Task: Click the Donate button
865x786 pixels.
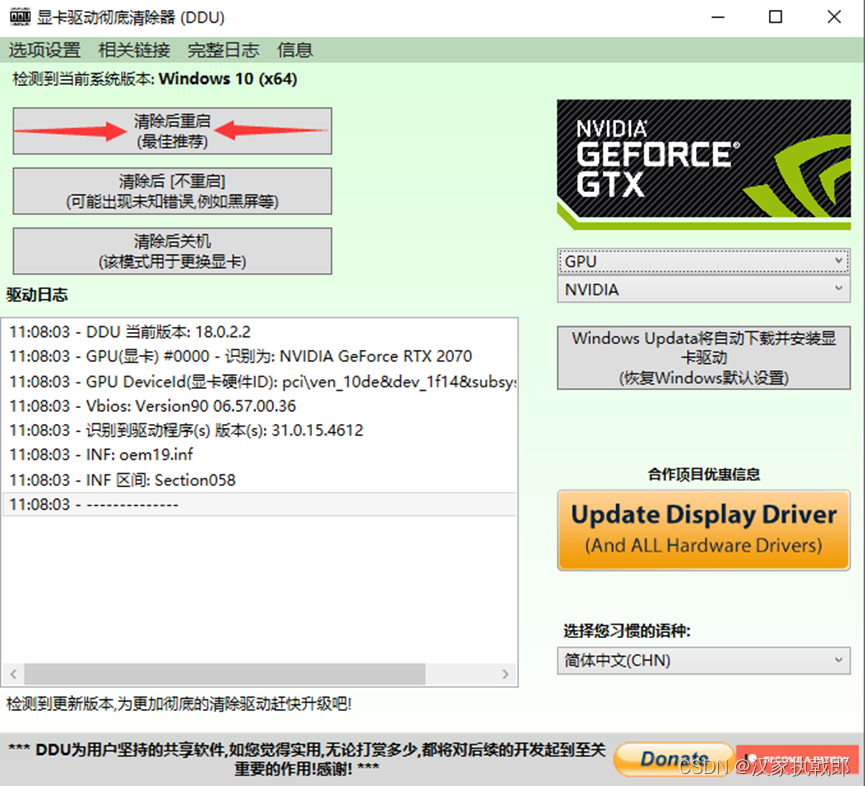Action: [674, 760]
